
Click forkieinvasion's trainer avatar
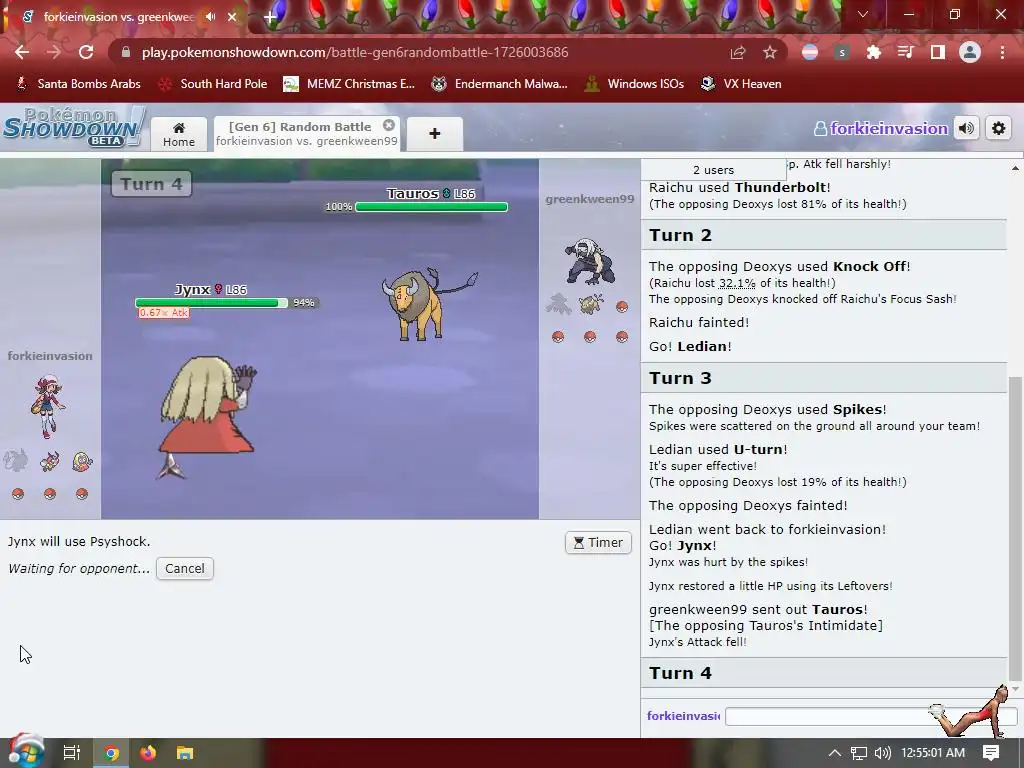pos(48,406)
